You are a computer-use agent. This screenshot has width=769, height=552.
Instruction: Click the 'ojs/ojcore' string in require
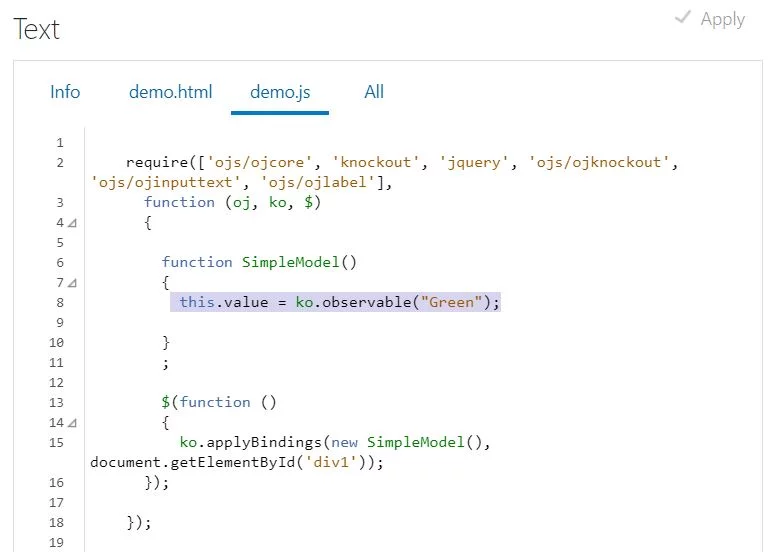259,162
